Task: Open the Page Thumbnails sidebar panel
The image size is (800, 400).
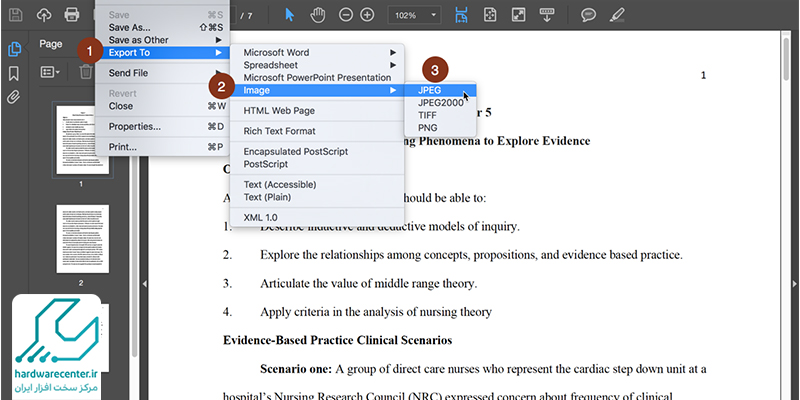Action: tap(14, 49)
